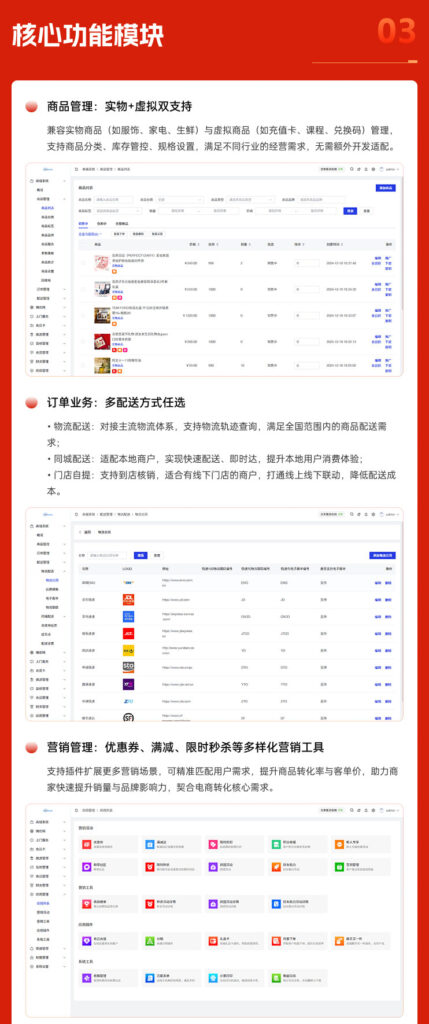Open the green 积分商城 points mall icon

click(276, 844)
